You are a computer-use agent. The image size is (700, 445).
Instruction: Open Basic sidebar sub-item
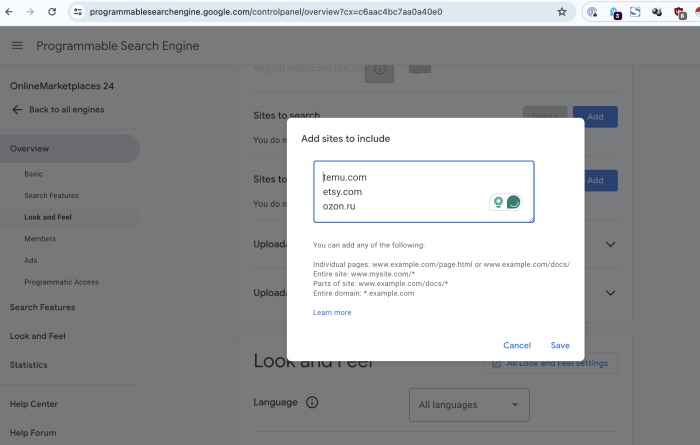(33, 174)
